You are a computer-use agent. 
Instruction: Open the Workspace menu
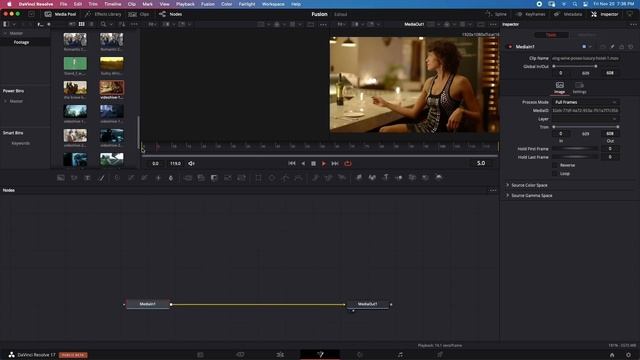[273, 4]
